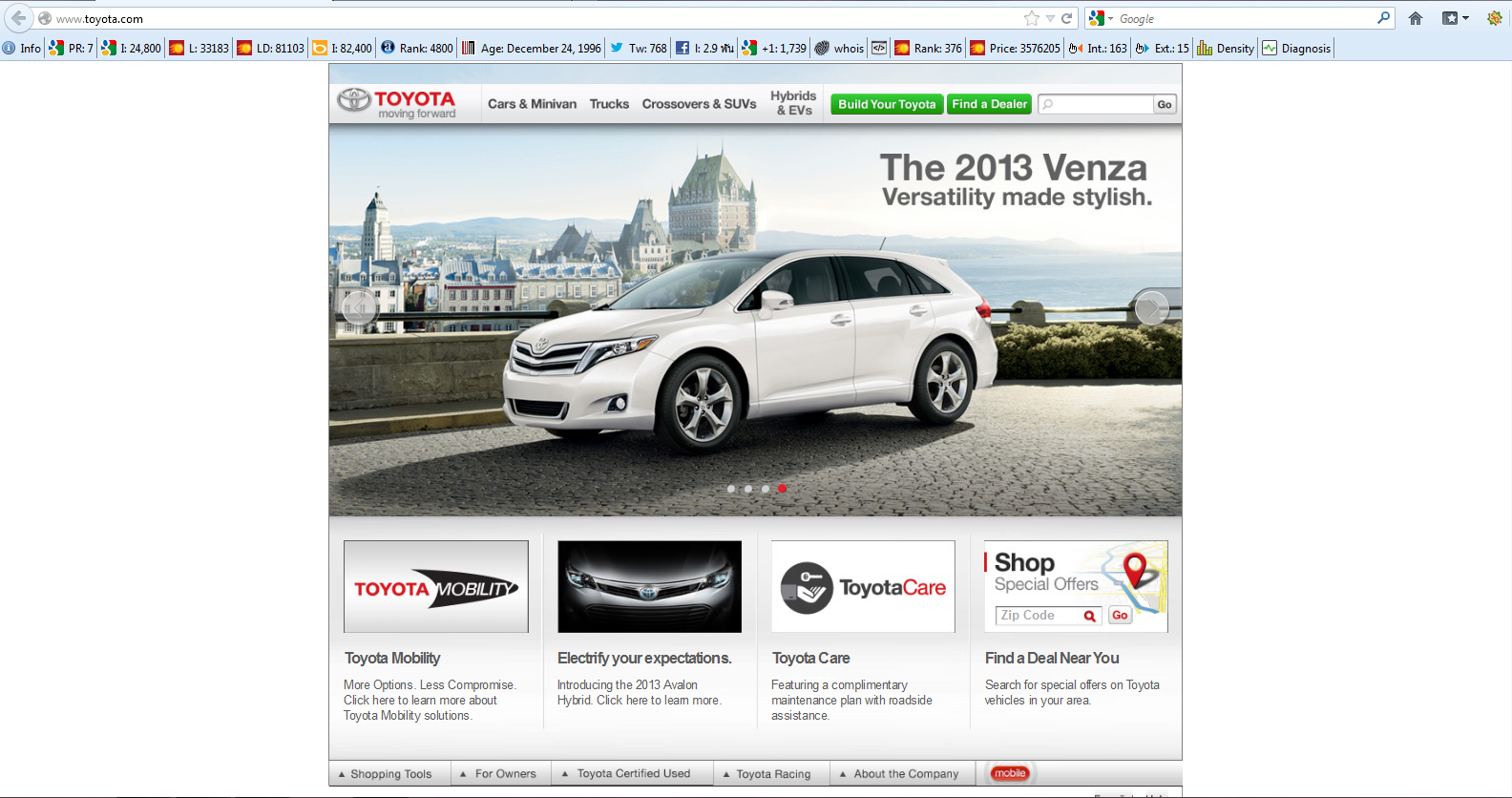The height and width of the screenshot is (798, 1512).
Task: Show next slide with right carousel arrow
Action: tap(1152, 308)
